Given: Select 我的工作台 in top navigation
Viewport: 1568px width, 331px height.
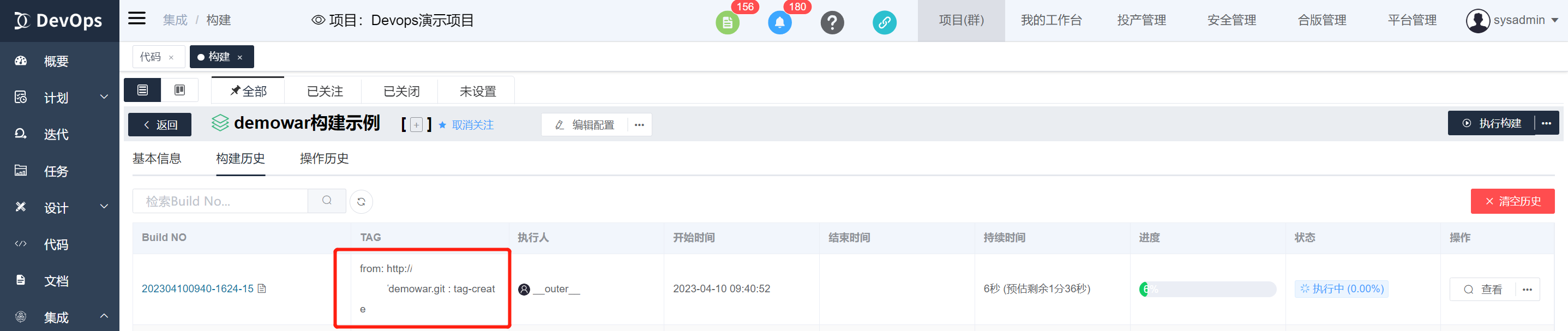Looking at the screenshot, I should pos(1051,20).
